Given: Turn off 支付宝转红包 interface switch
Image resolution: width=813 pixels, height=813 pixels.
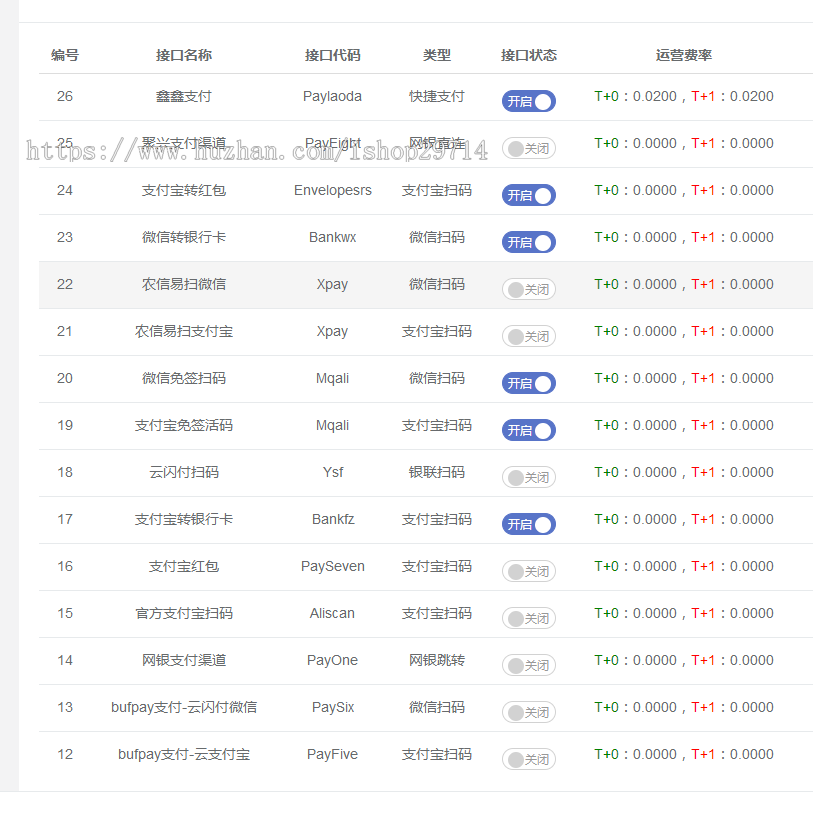Looking at the screenshot, I should (528, 195).
